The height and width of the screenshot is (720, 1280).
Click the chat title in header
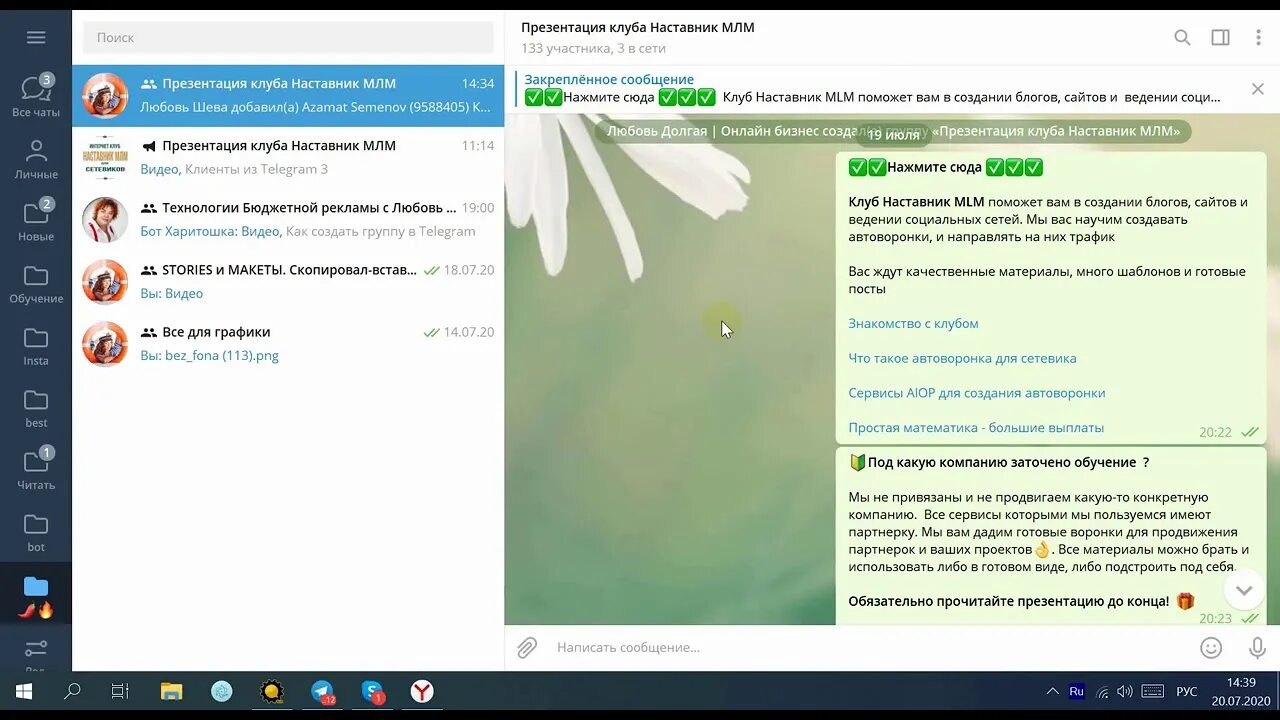click(638, 27)
